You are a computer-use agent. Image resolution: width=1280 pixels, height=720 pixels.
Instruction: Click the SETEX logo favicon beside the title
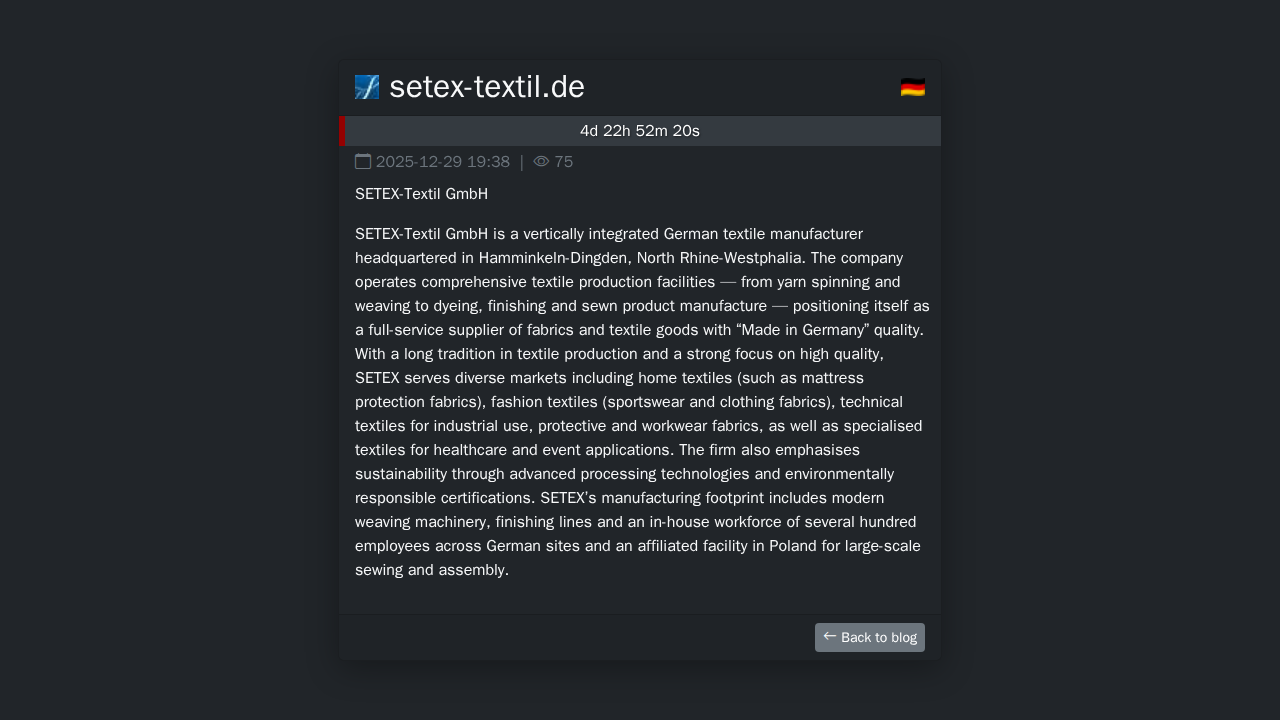[x=367, y=87]
